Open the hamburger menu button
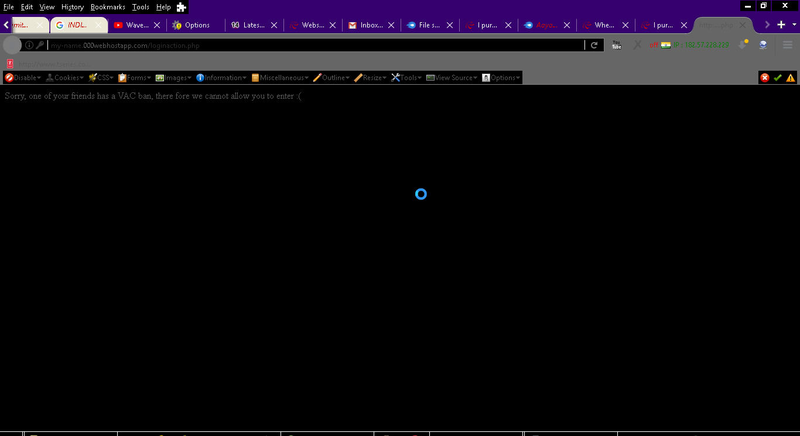Screen dimensions: 800x436 click(787, 45)
